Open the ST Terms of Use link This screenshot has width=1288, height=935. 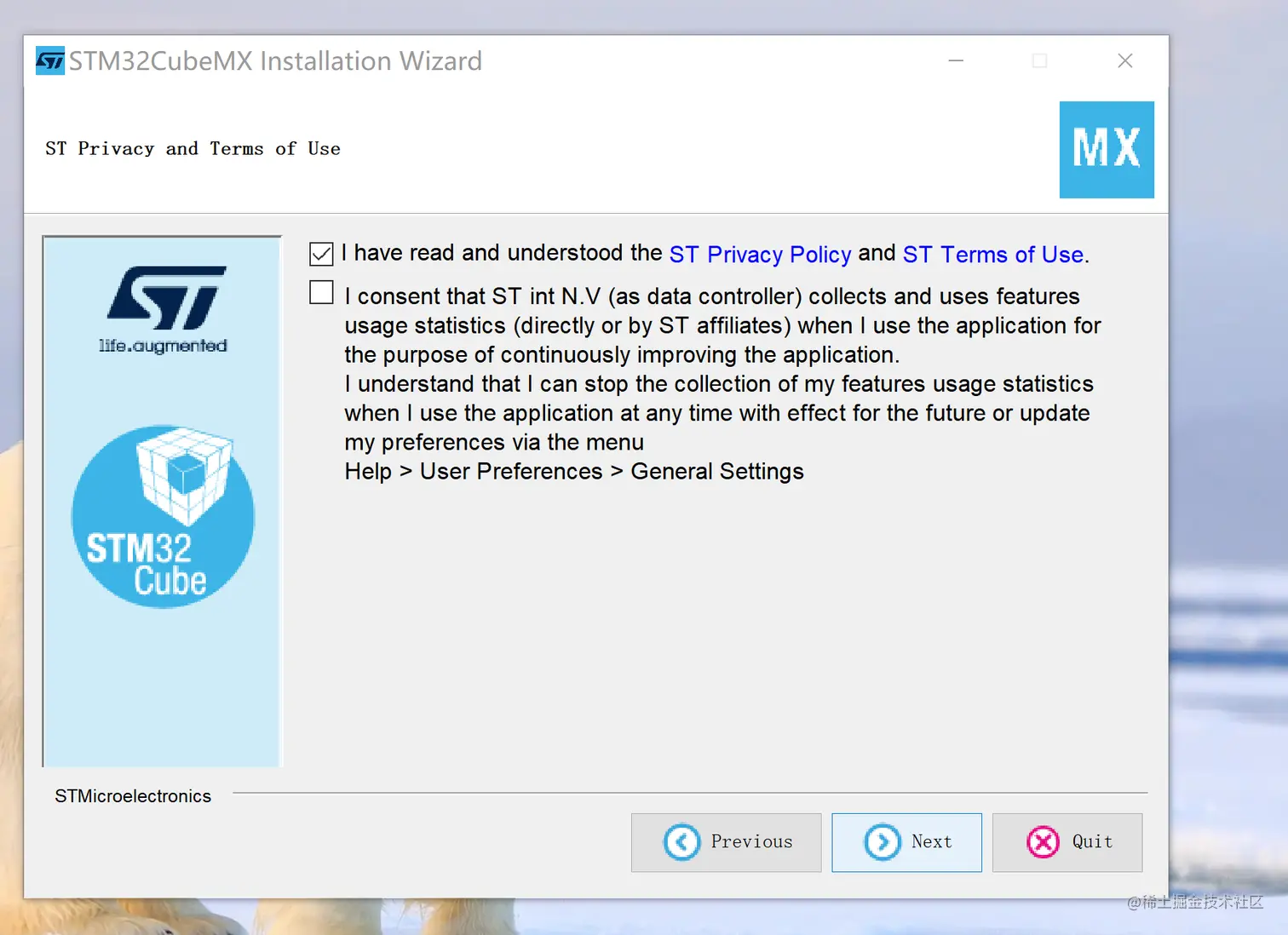tap(993, 255)
